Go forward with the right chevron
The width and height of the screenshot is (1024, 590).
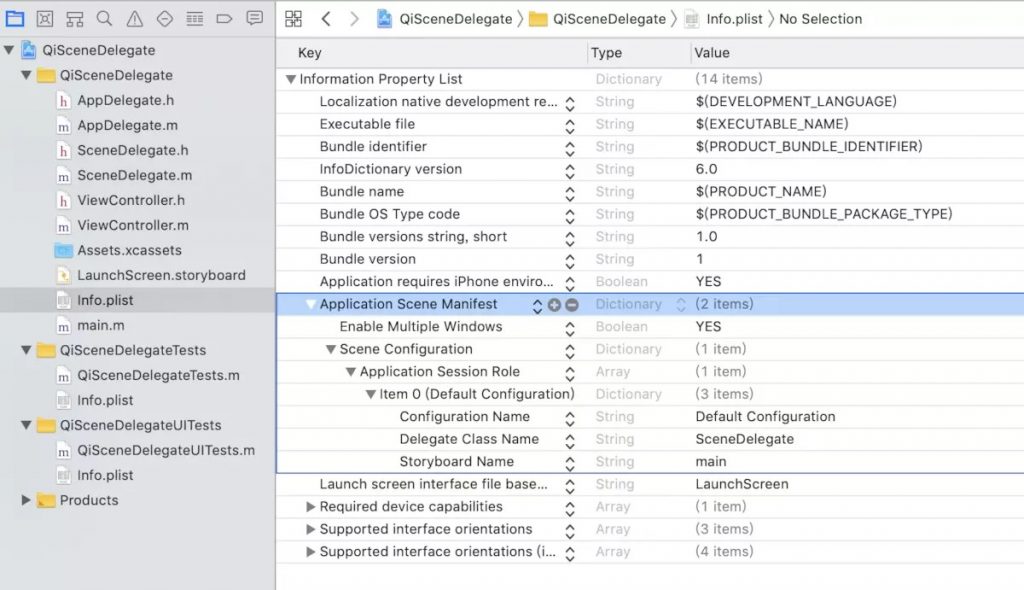[x=354, y=19]
